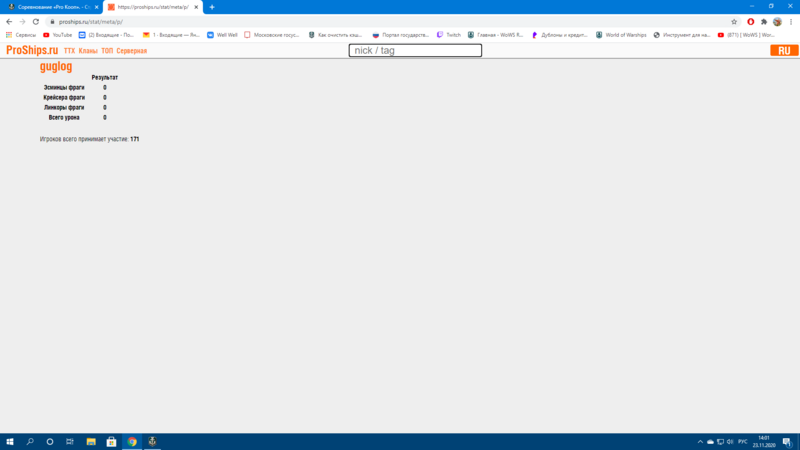Click the browser forward arrow
The height and width of the screenshot is (450, 800).
(22, 22)
